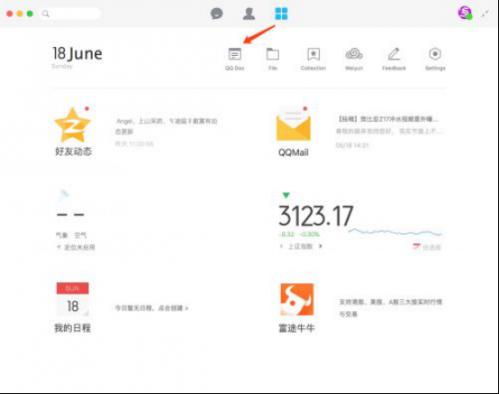Image resolution: width=499 pixels, height=394 pixels.
Task: Open the File folder icon
Action: pyautogui.click(x=273, y=54)
